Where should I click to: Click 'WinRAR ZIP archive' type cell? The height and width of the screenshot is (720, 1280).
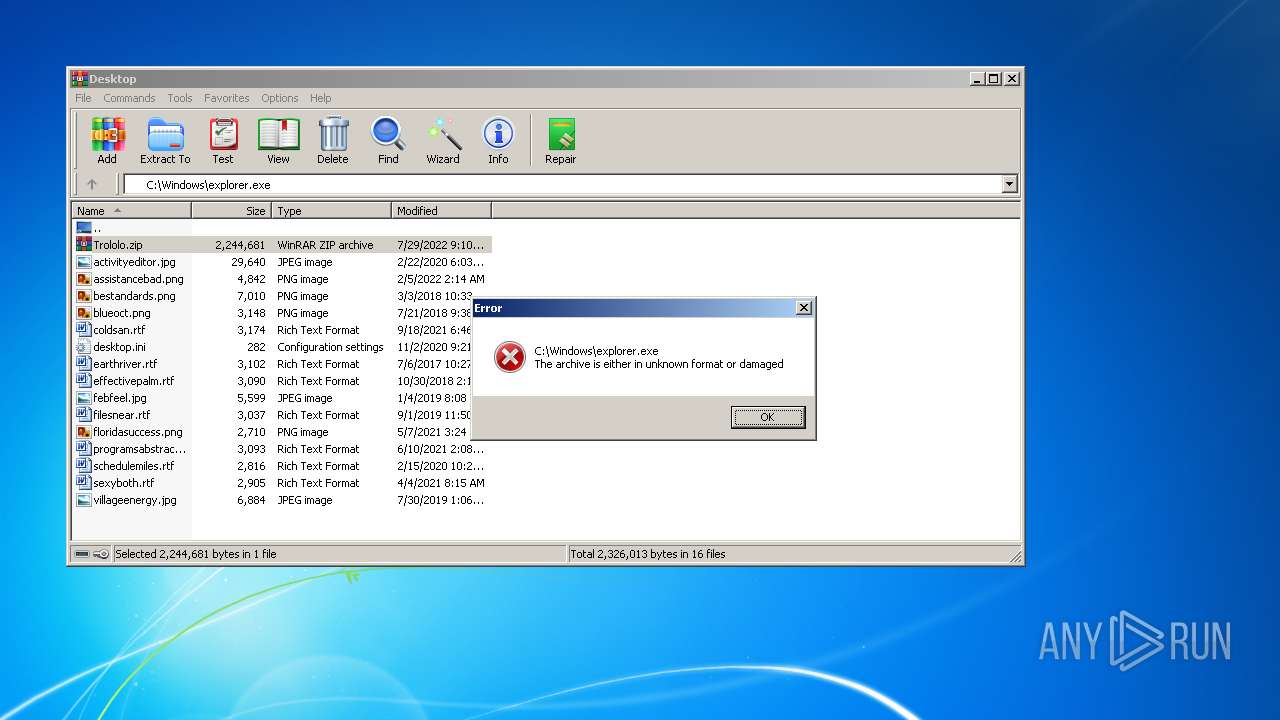click(325, 245)
